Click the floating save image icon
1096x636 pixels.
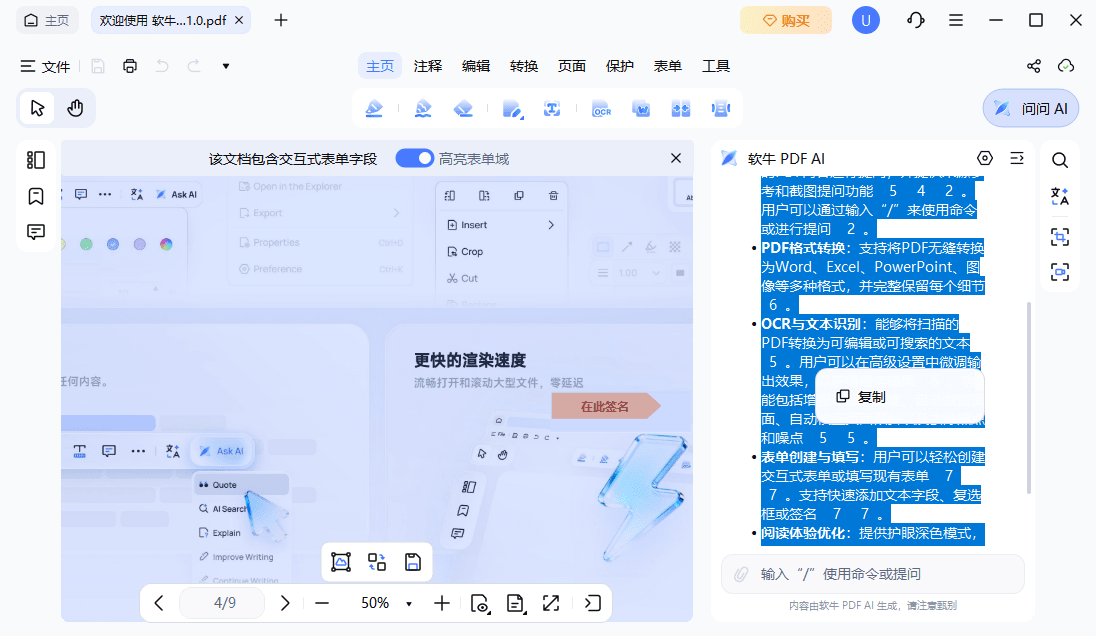coord(413,562)
